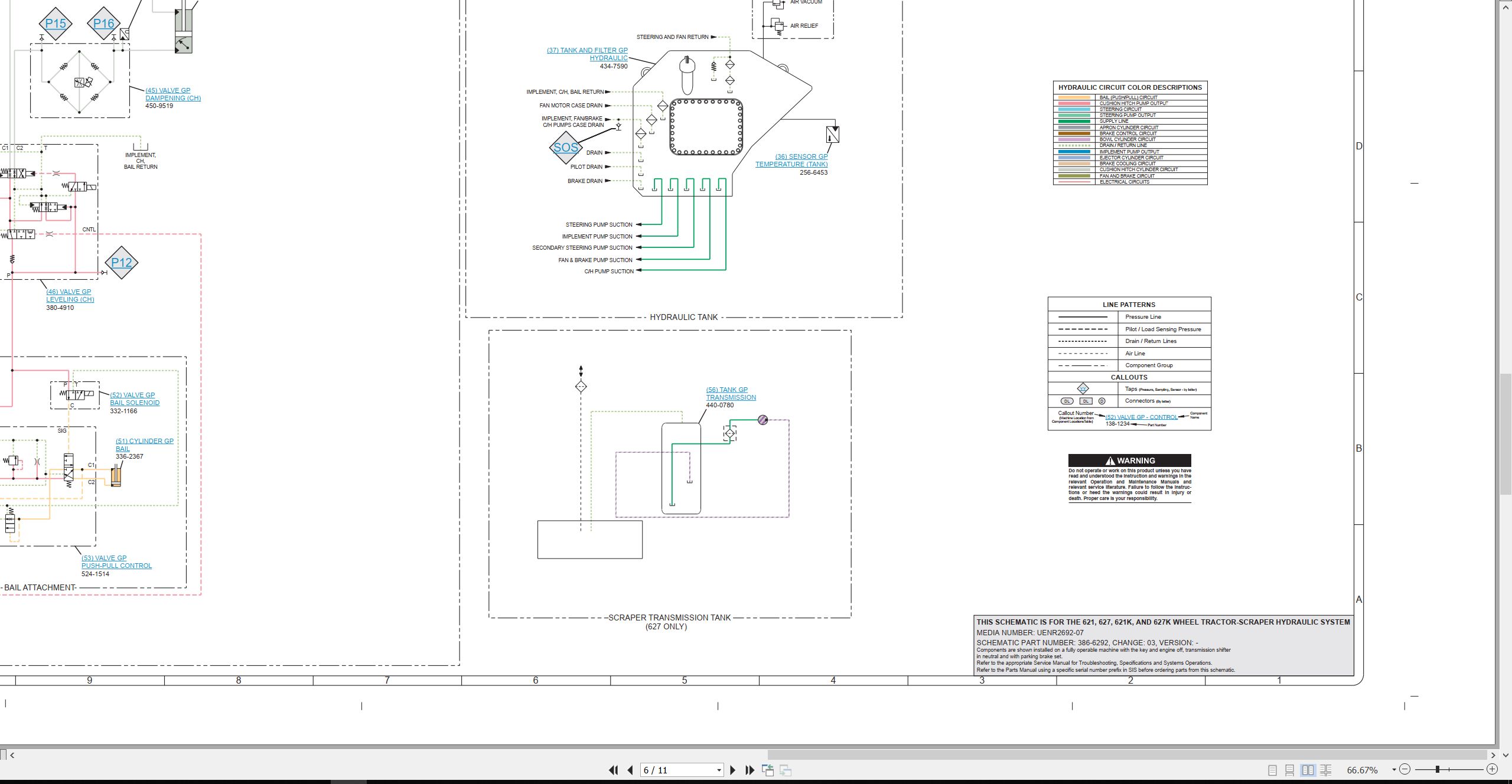Zoom out with minus button
Screen dimensions: 1512x784
pyautogui.click(x=1405, y=769)
